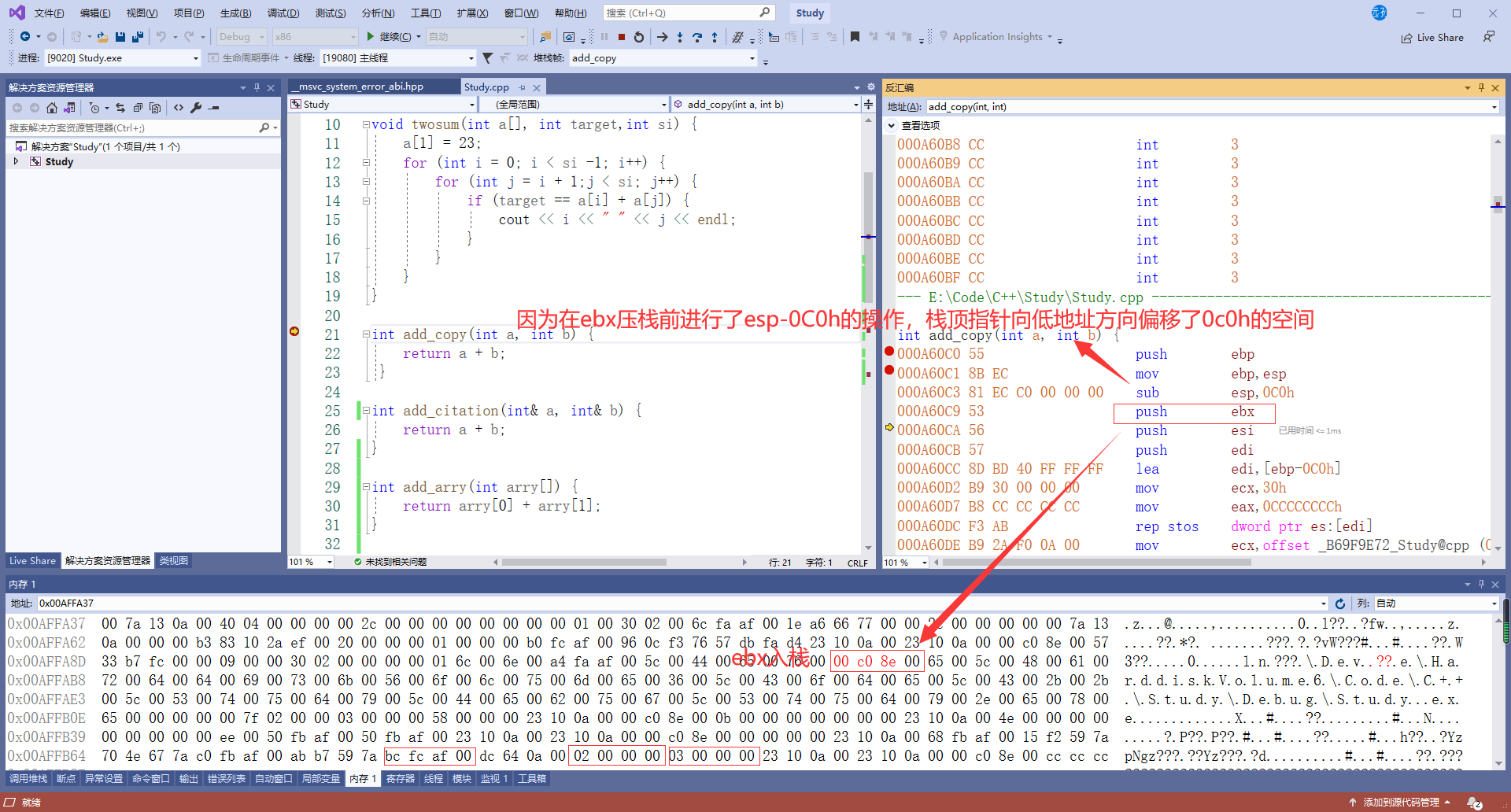Click the Step Over icon
1511x812 pixels.
click(x=697, y=37)
